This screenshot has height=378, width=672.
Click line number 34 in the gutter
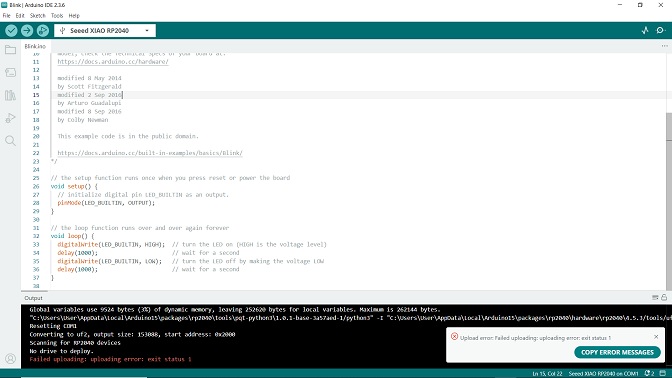[36, 253]
